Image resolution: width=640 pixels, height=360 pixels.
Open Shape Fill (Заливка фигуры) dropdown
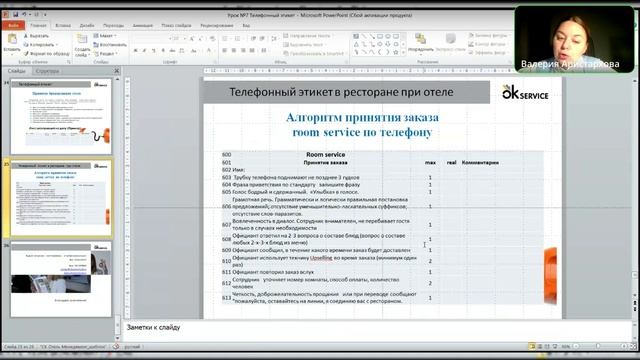point(489,36)
